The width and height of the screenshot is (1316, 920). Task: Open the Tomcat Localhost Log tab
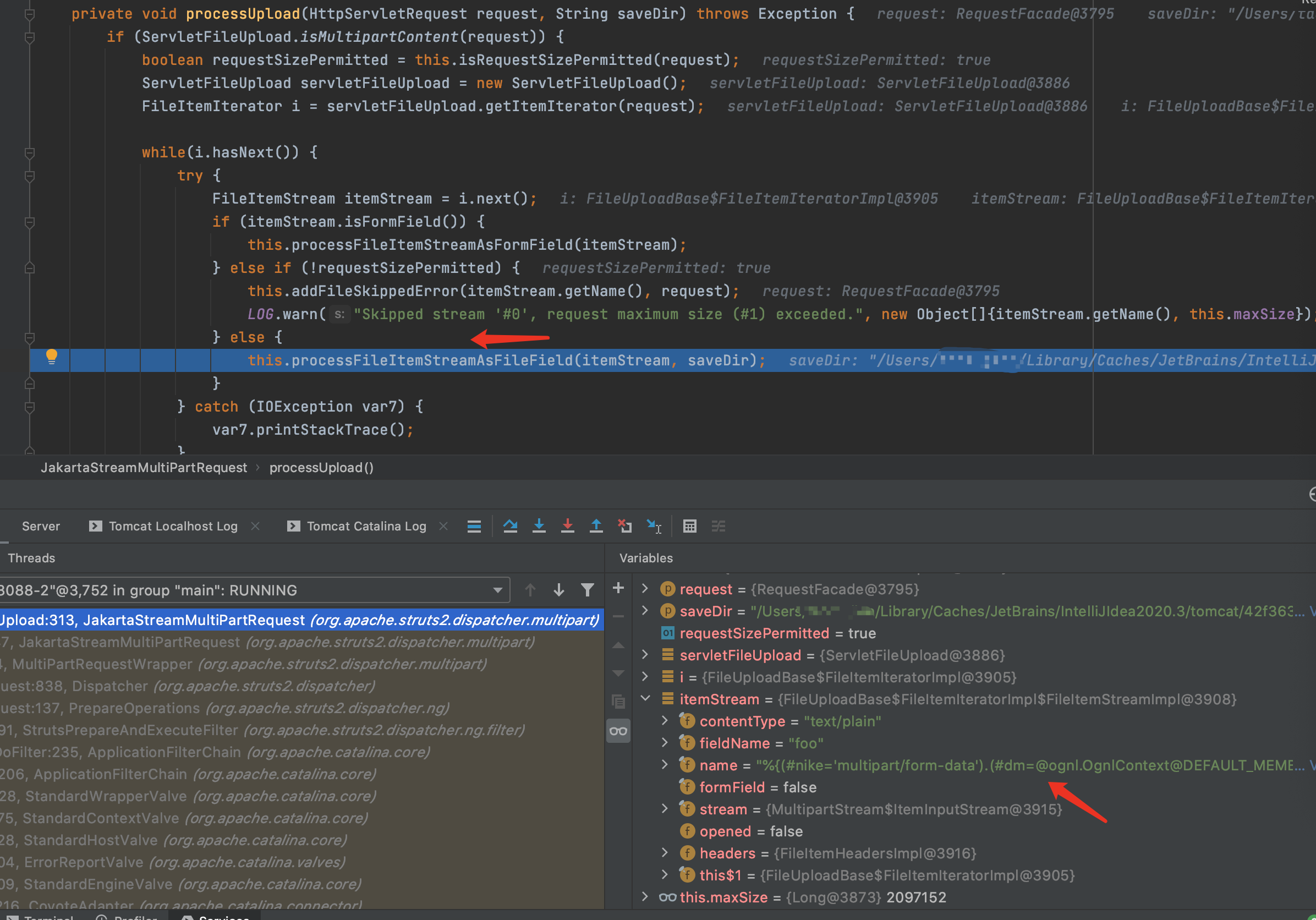(173, 526)
